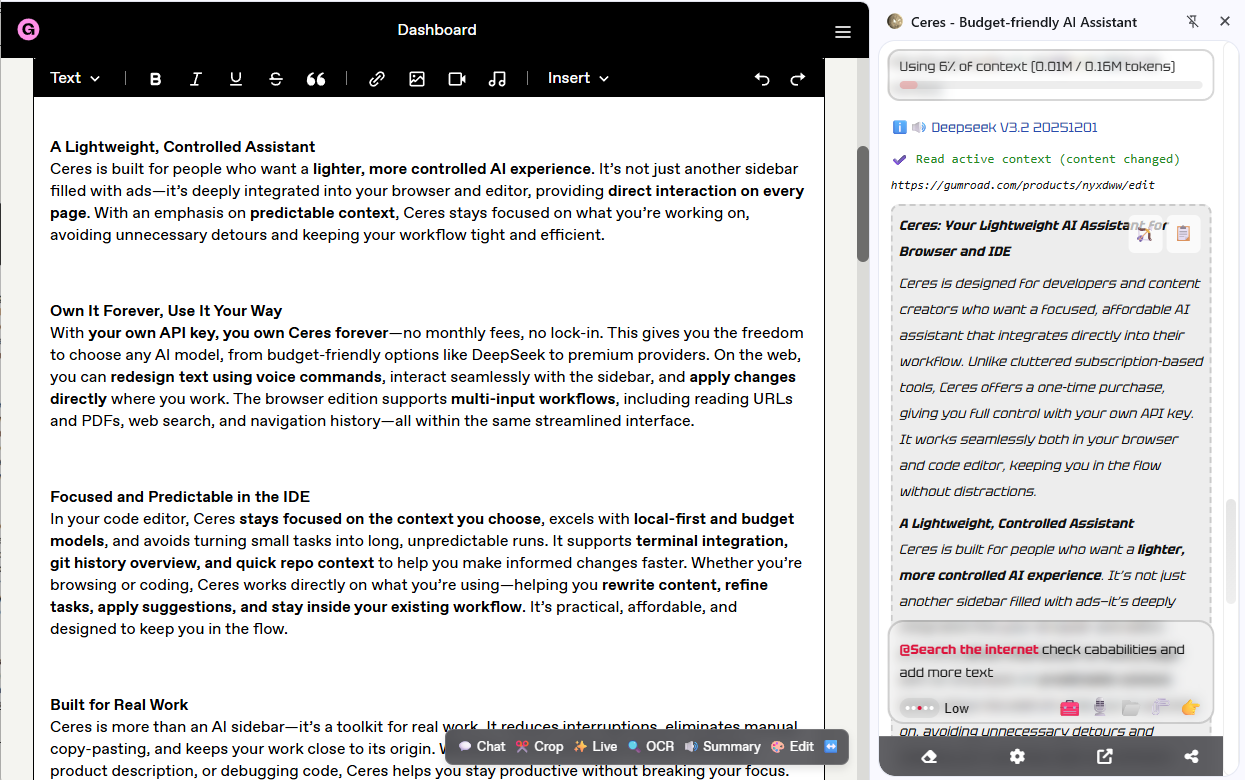The height and width of the screenshot is (780, 1245).
Task: Copy the response using the clipboard icon
Action: tap(1183, 233)
